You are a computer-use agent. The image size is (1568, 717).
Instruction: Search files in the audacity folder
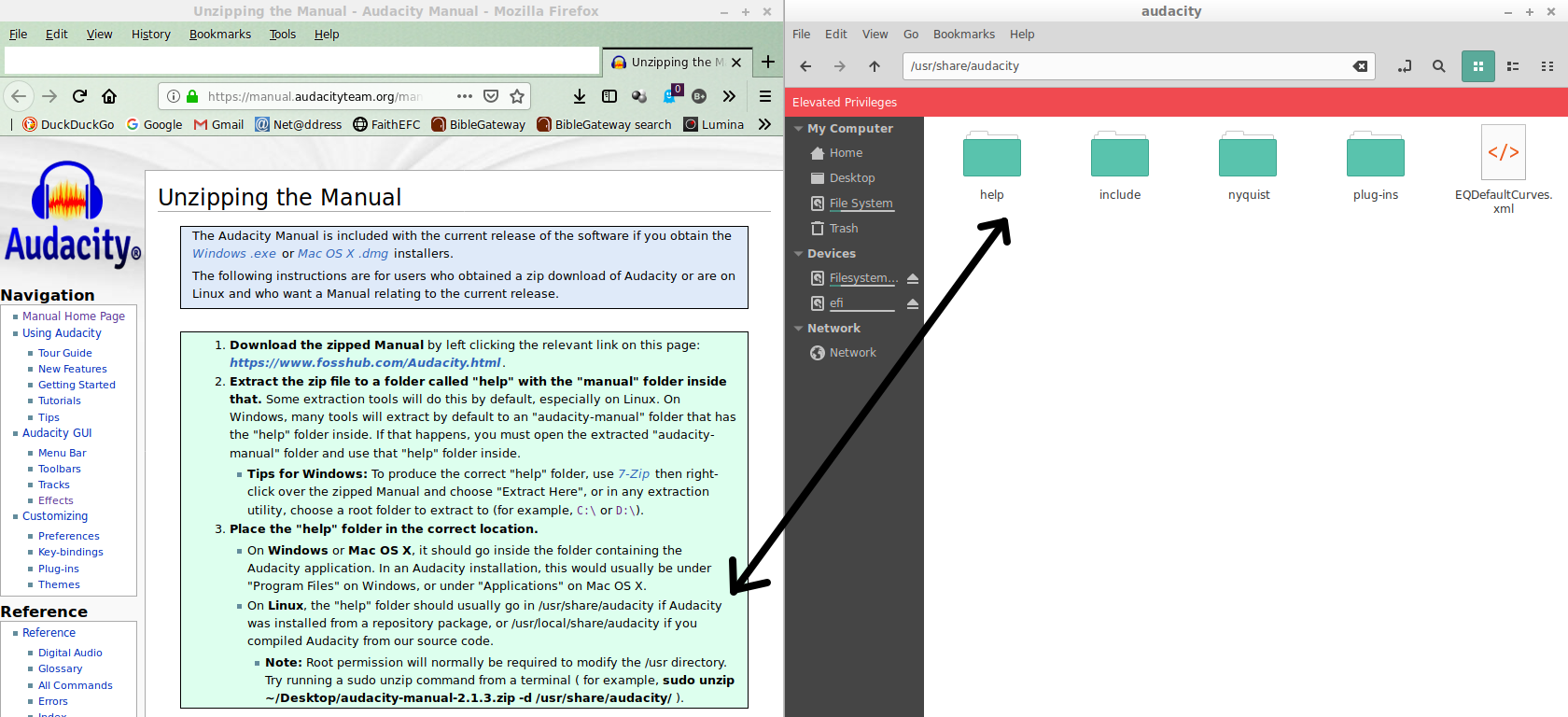(x=1439, y=66)
